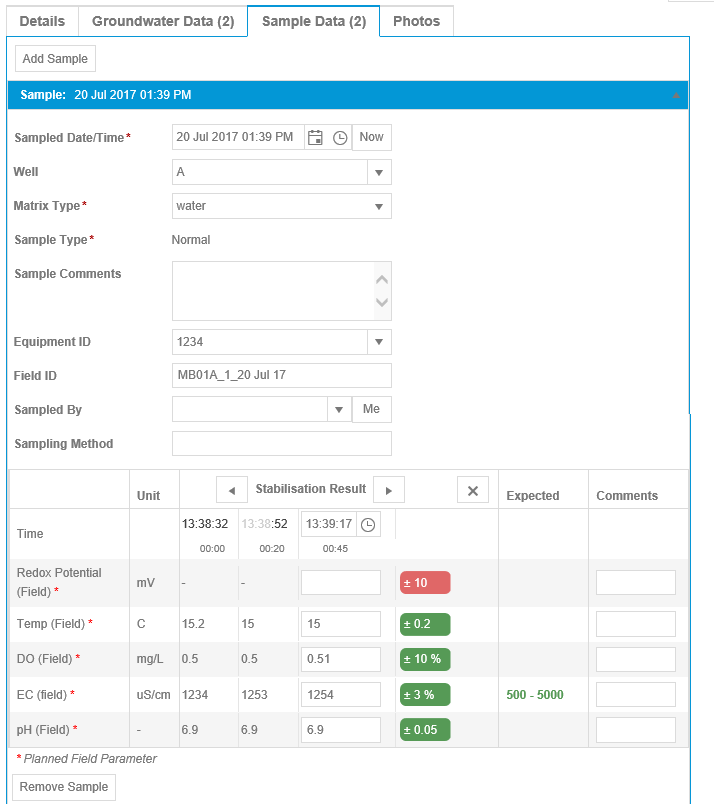Click the green ± 0.05 badge
Screen dimensions: 714x804
425,730
